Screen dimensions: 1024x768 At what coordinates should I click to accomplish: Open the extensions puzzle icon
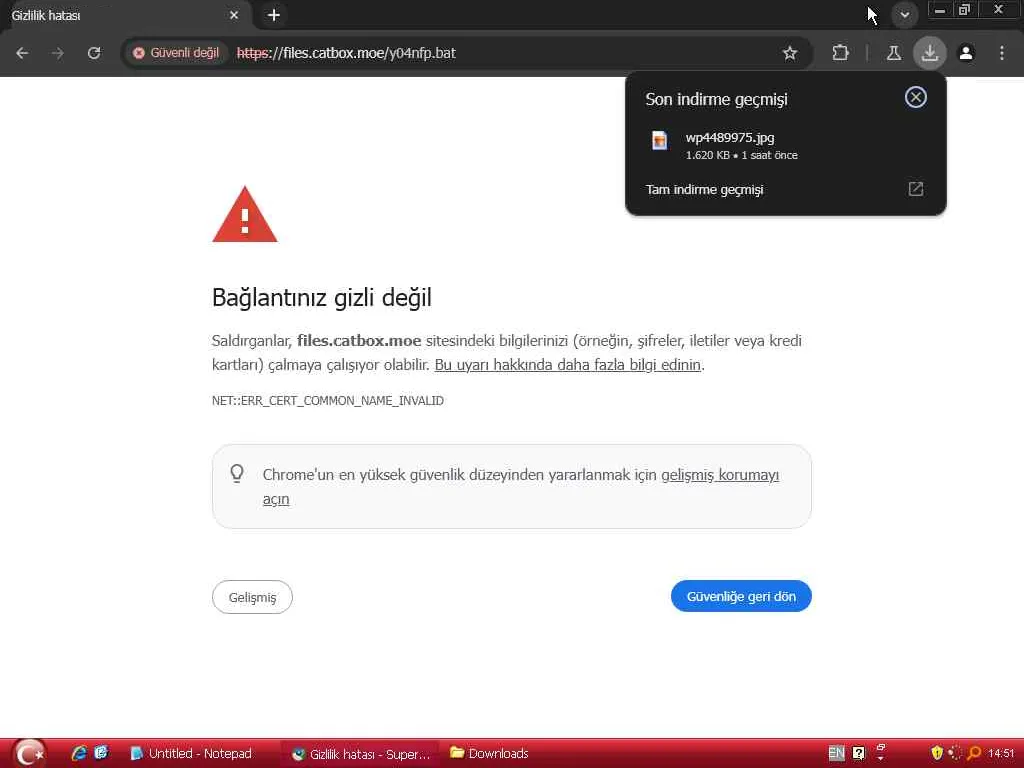840,54
